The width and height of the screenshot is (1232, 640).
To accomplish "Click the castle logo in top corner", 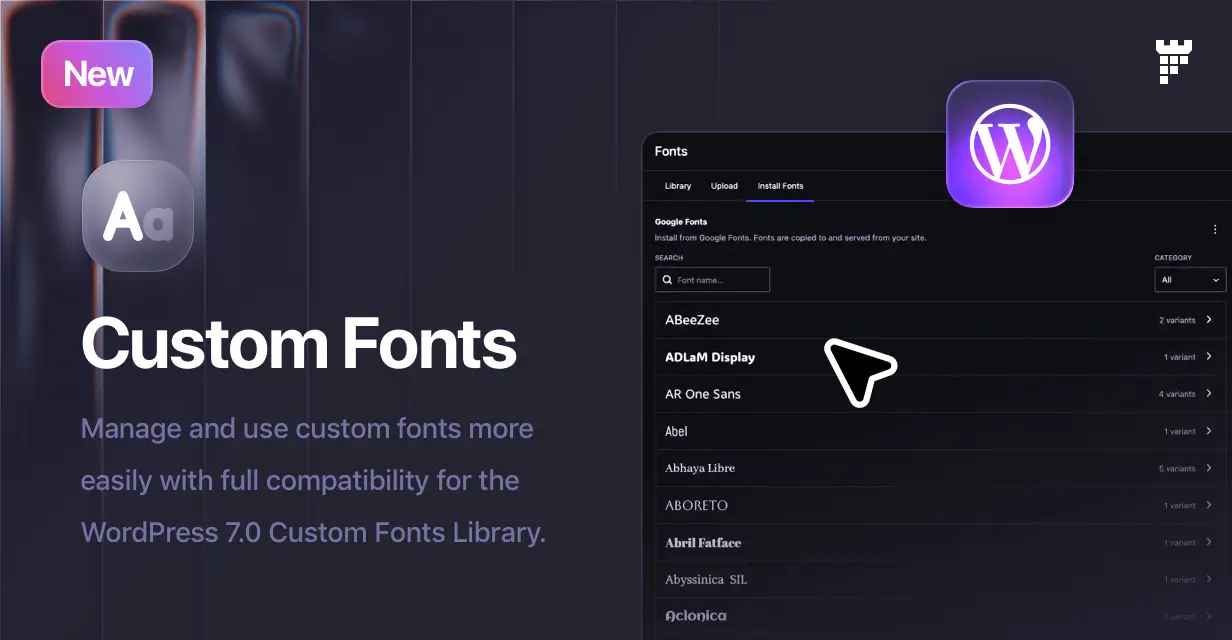I will (x=1174, y=62).
